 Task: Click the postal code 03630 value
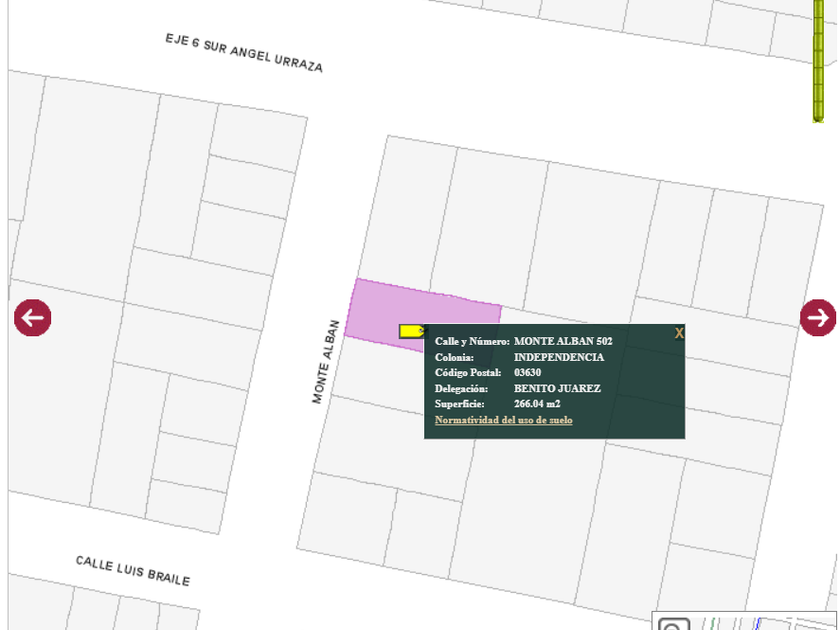click(x=527, y=373)
